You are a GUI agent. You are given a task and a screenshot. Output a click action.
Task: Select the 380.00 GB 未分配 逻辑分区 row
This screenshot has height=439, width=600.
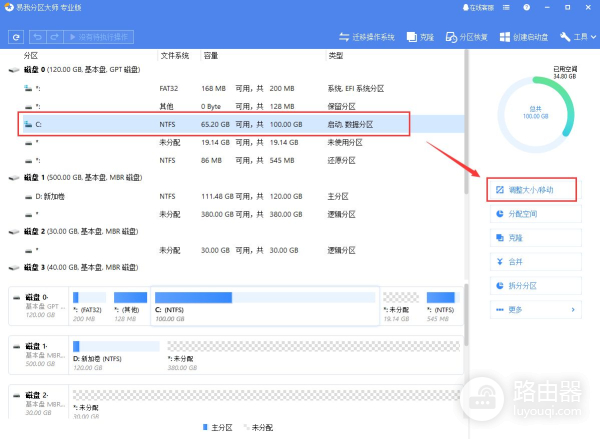243,214
